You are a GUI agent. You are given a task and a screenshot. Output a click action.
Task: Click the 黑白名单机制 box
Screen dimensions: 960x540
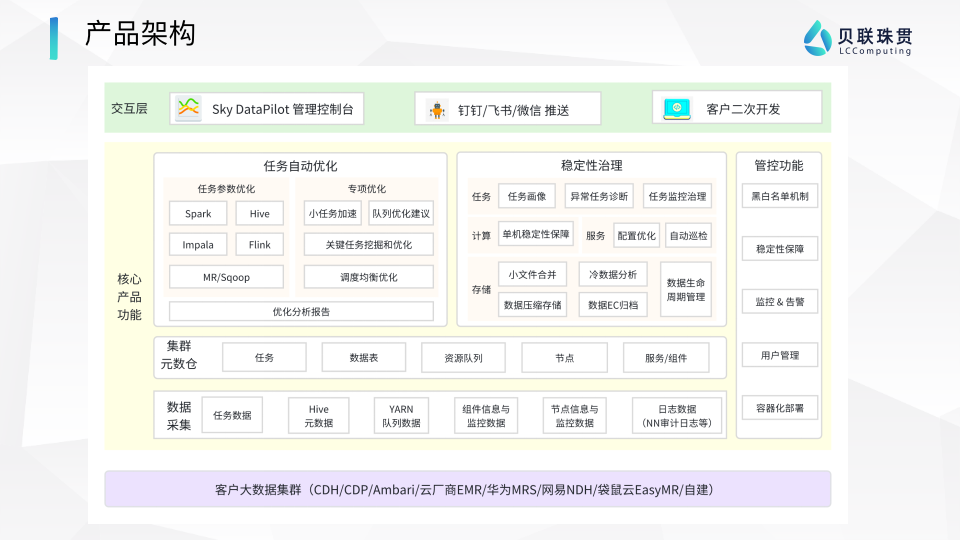tap(780, 196)
